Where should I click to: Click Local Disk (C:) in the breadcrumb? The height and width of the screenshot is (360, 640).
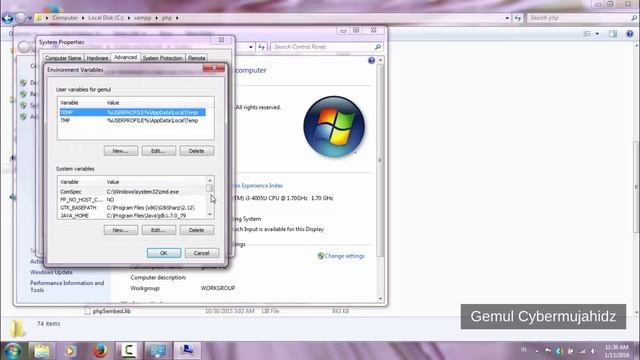tap(106, 18)
